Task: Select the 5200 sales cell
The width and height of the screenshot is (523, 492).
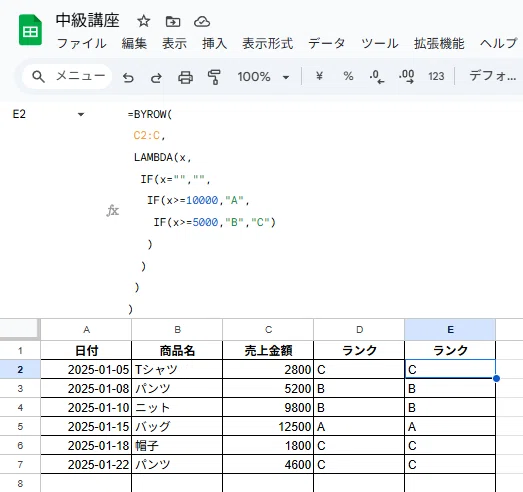Action: click(x=268, y=388)
